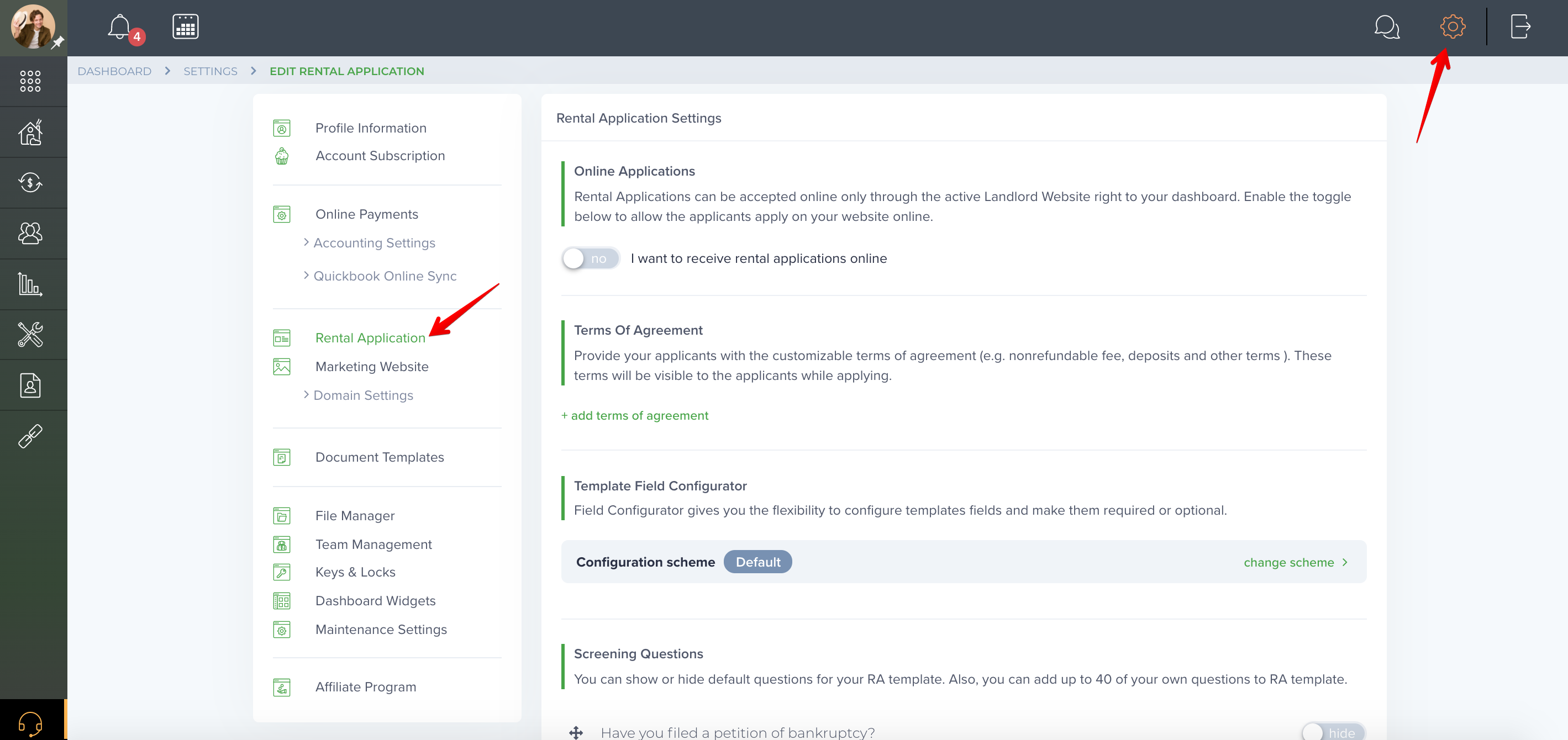Viewport: 1568px width, 740px height.
Task: Open the maintenance tools icon in sidebar
Action: [x=30, y=335]
